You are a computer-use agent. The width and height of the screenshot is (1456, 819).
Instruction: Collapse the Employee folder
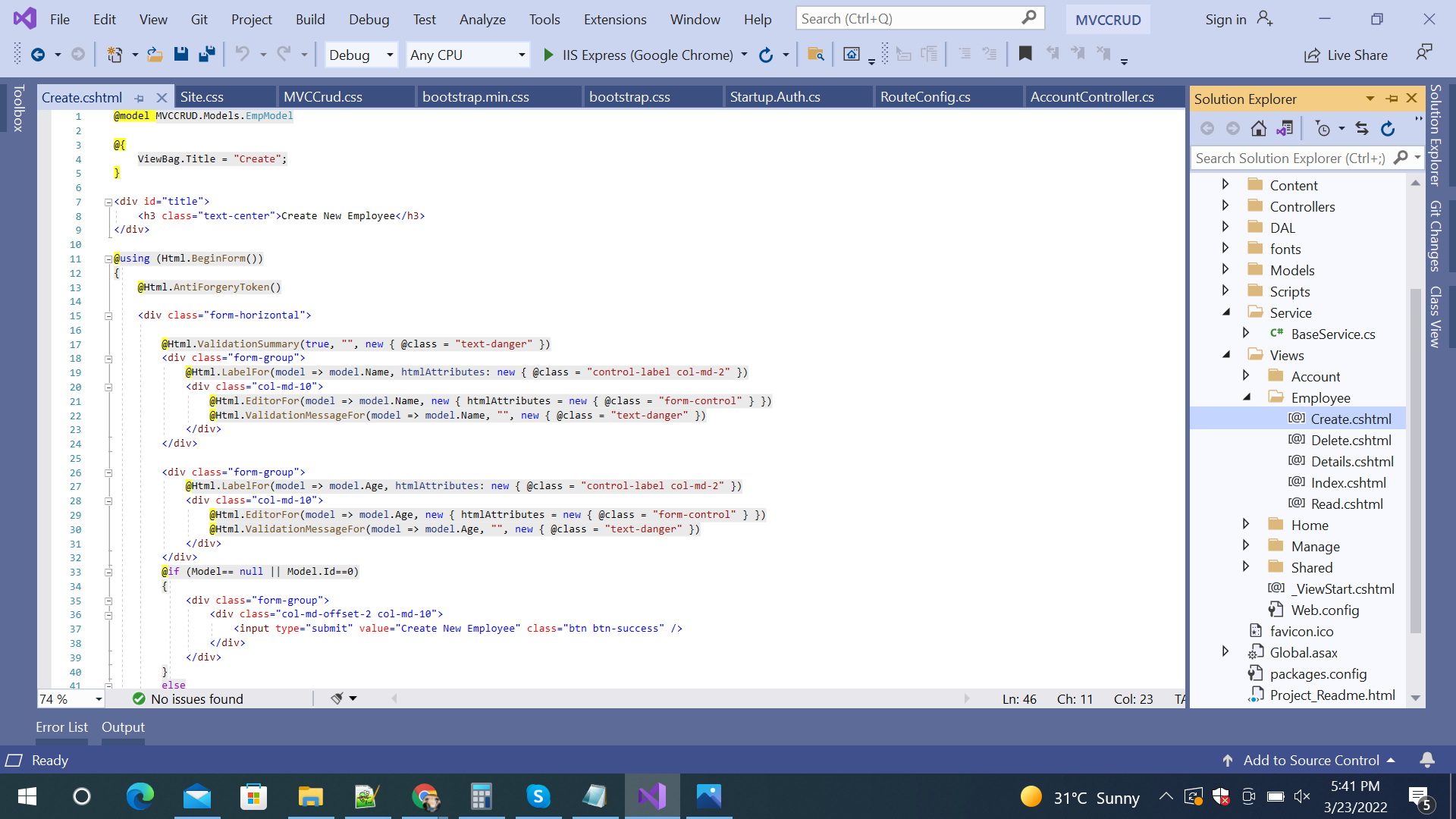click(1247, 397)
